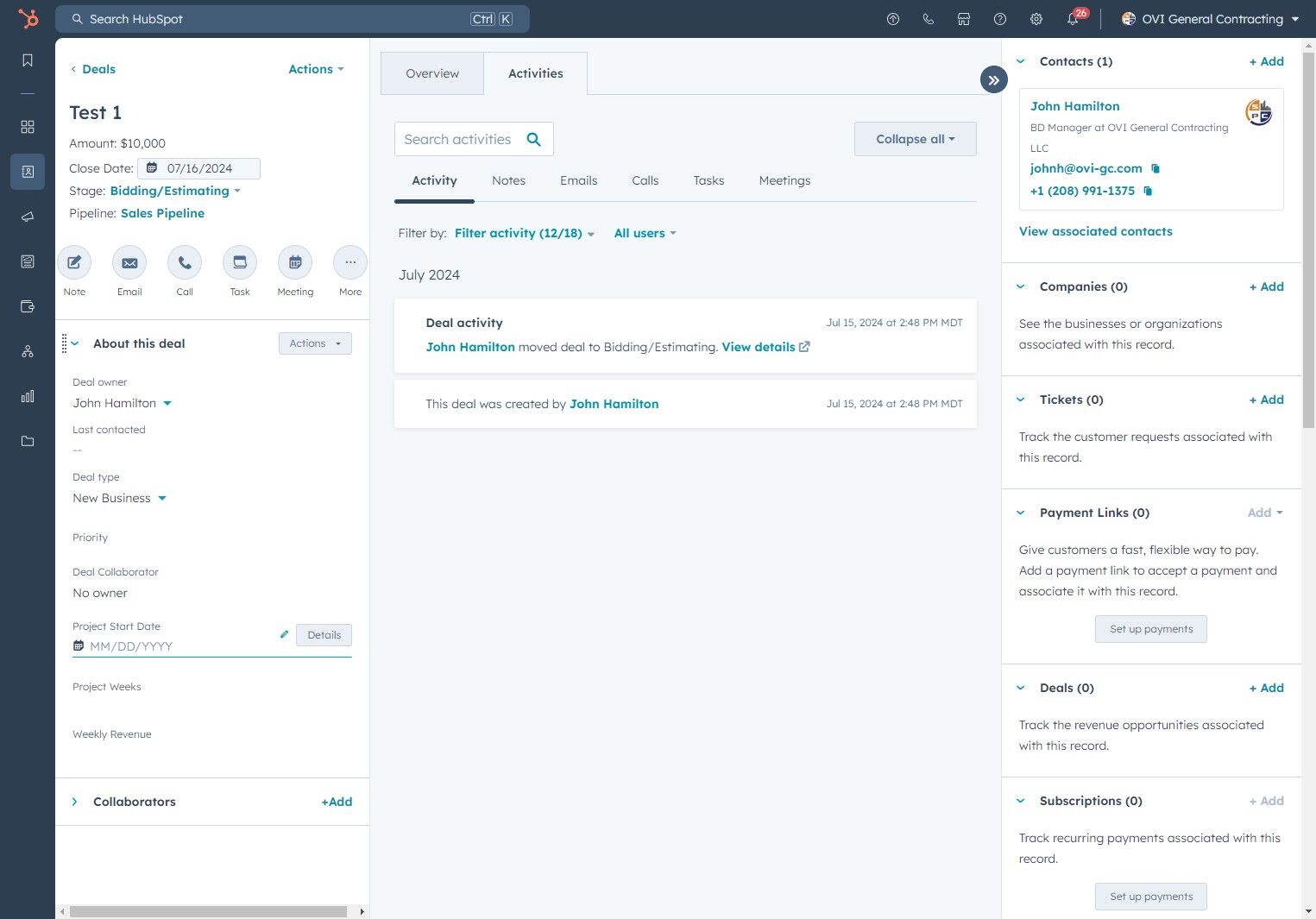Screen dimensions: 1316x919
Task: Click the horizontal scrollbar under the left panel
Action: (208, 911)
